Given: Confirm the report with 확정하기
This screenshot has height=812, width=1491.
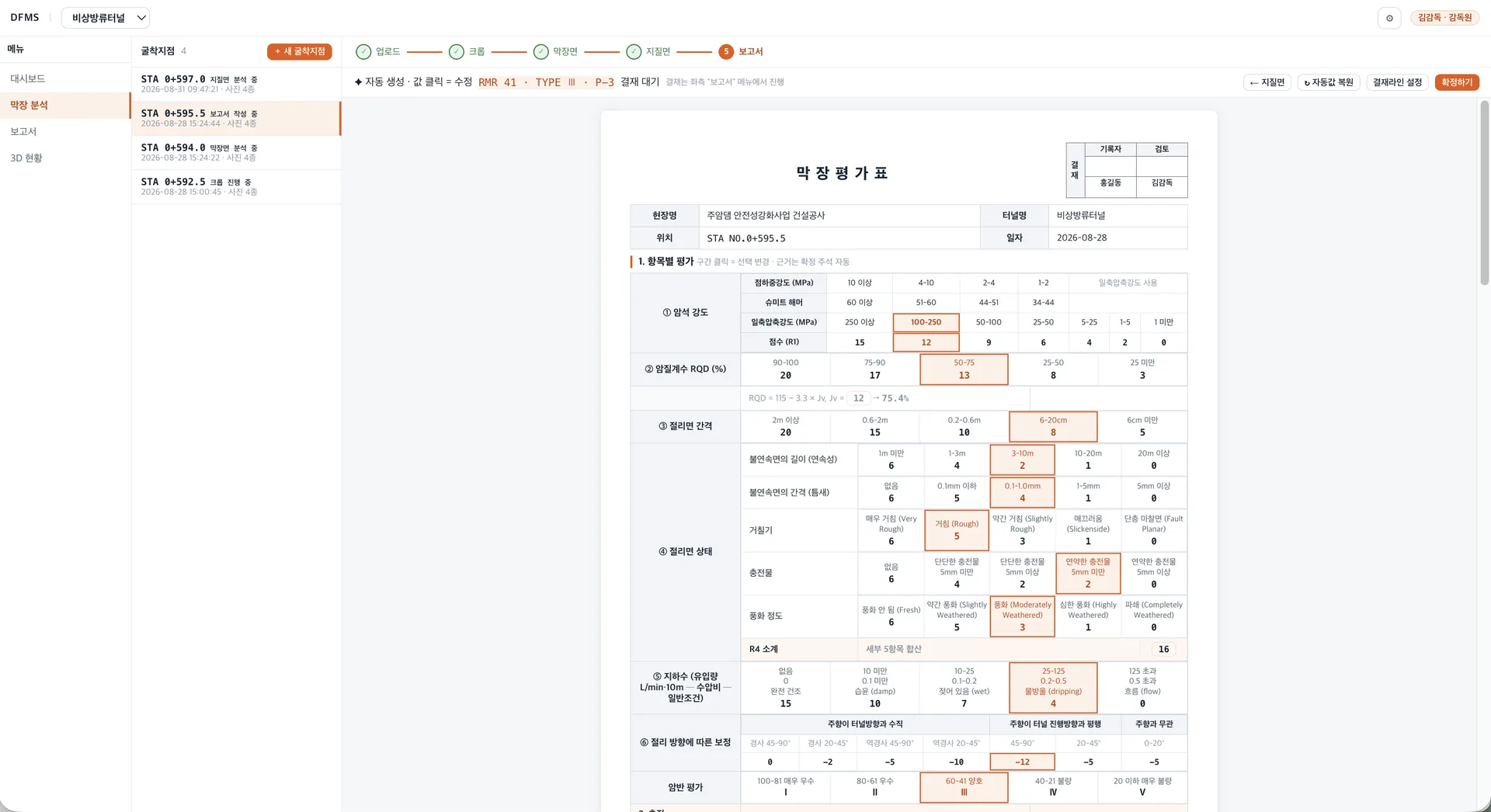Looking at the screenshot, I should tap(1457, 82).
